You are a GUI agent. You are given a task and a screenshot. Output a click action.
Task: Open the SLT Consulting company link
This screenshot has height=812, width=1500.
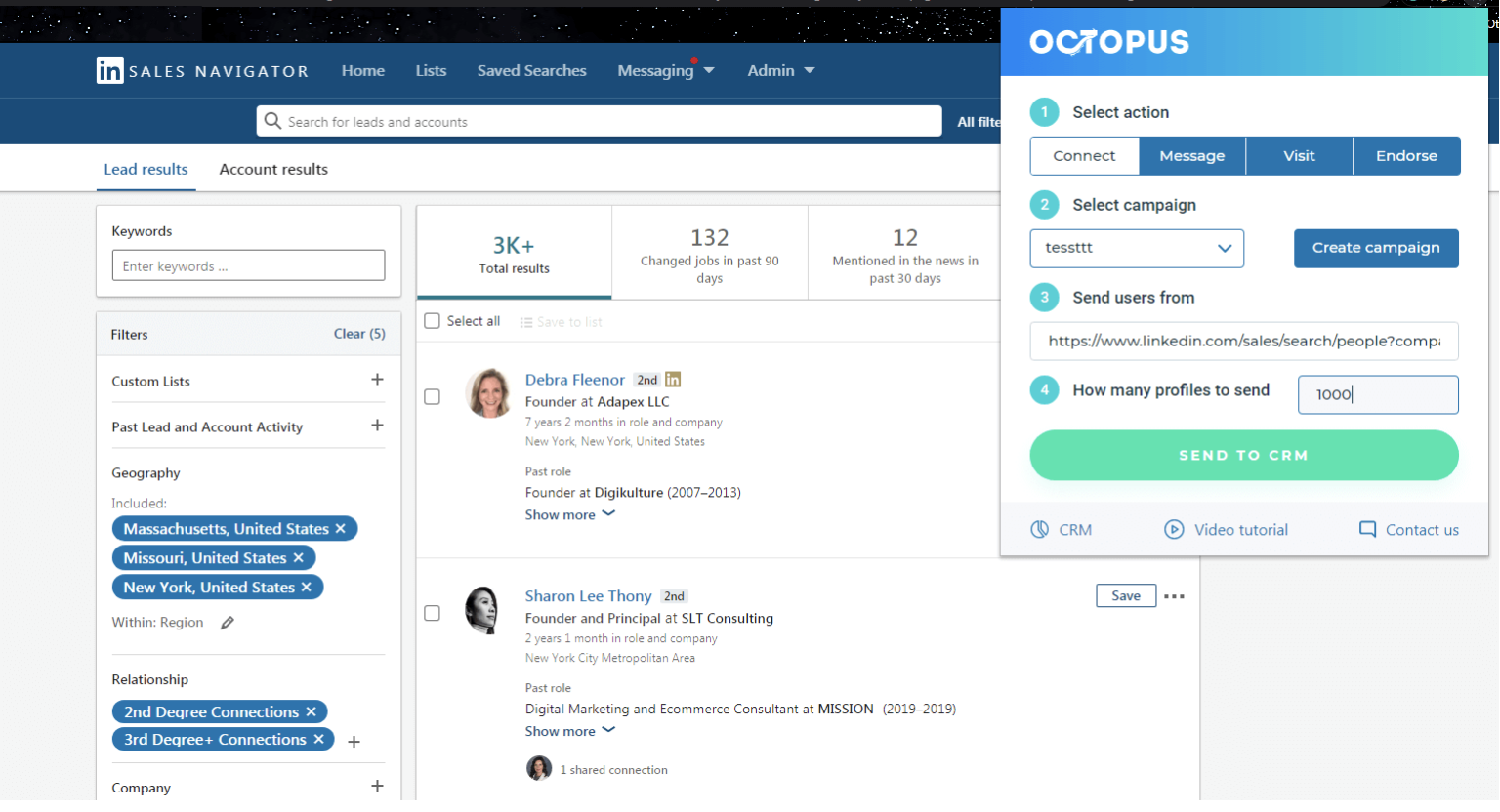[728, 619]
